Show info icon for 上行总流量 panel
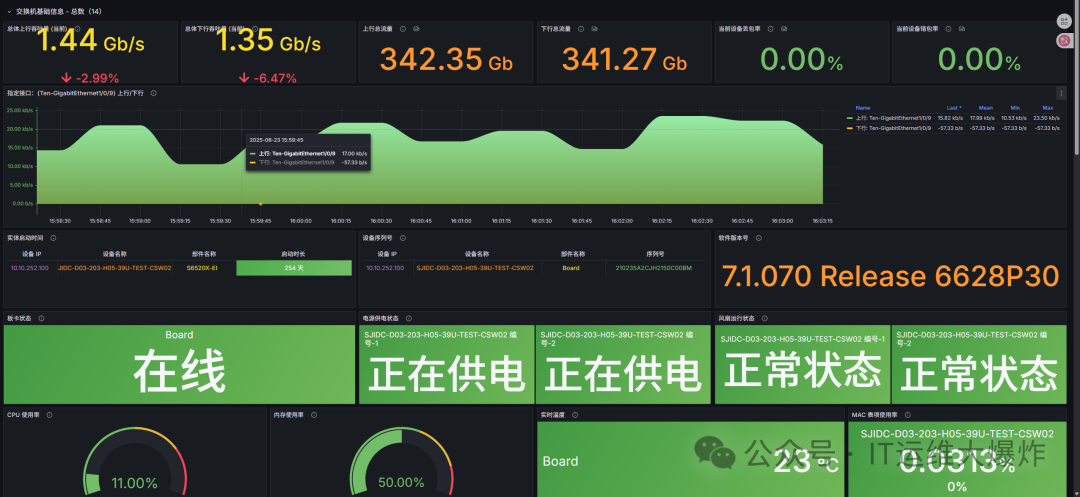Viewport: 1080px width, 497px height. (403, 29)
